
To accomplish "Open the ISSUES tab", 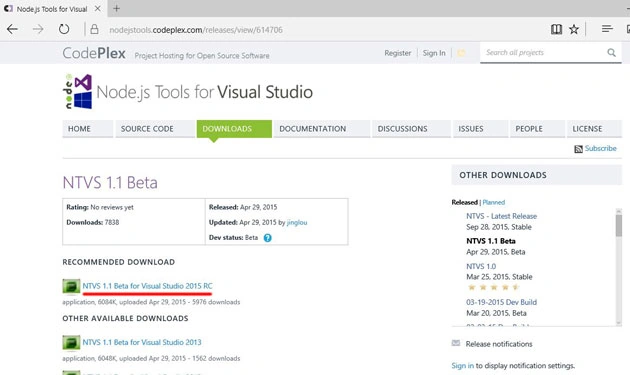I will tap(481, 129).
